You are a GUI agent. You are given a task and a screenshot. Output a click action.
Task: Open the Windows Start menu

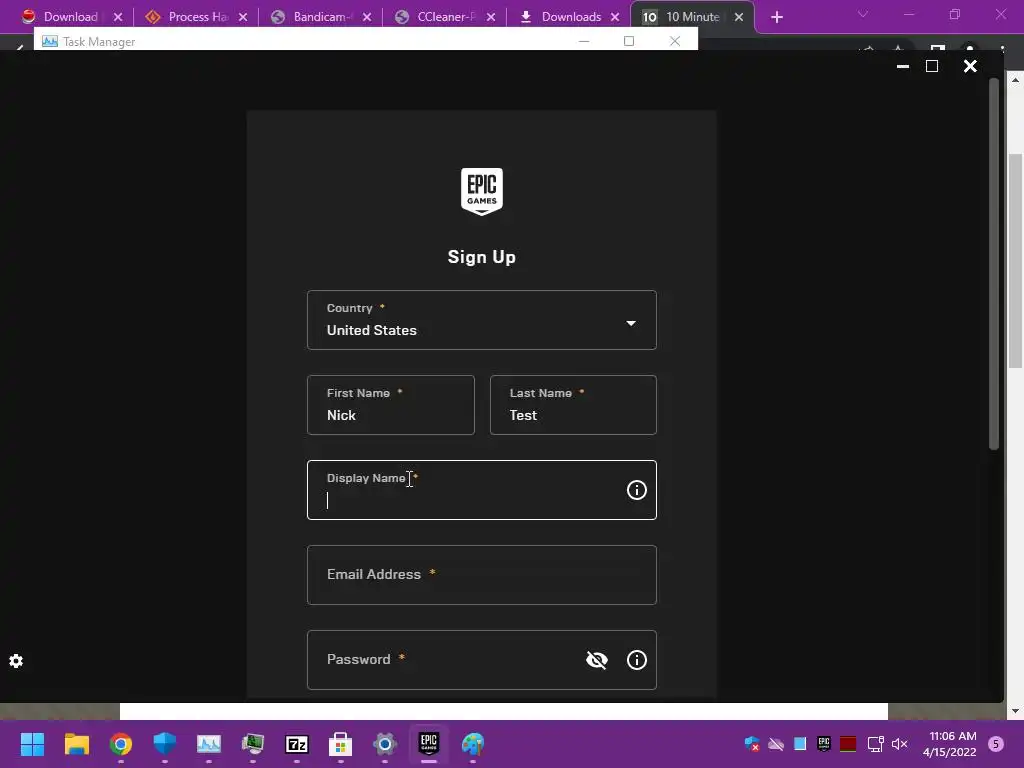coord(32,744)
